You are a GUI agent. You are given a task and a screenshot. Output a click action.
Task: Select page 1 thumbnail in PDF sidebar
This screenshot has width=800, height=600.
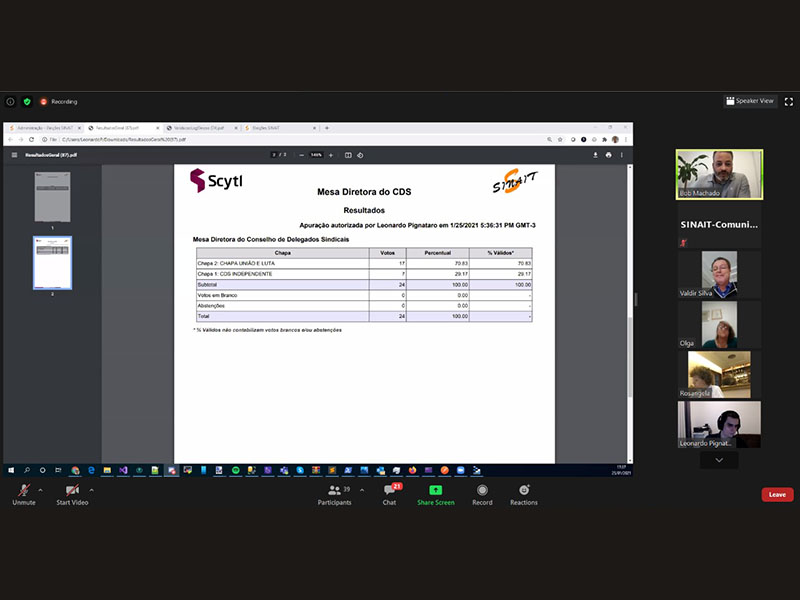(52, 197)
